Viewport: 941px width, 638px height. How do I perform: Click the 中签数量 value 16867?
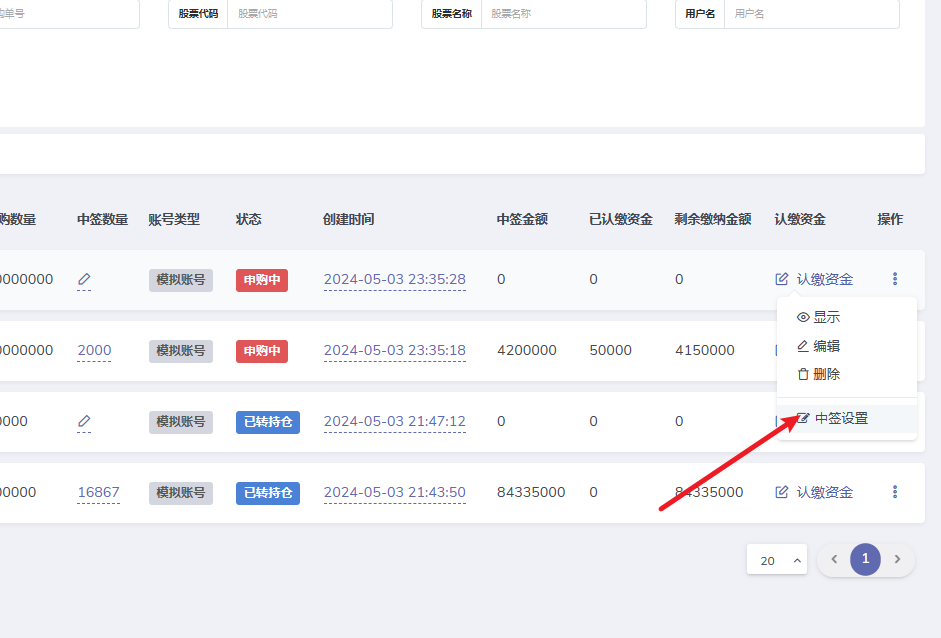tap(98, 492)
